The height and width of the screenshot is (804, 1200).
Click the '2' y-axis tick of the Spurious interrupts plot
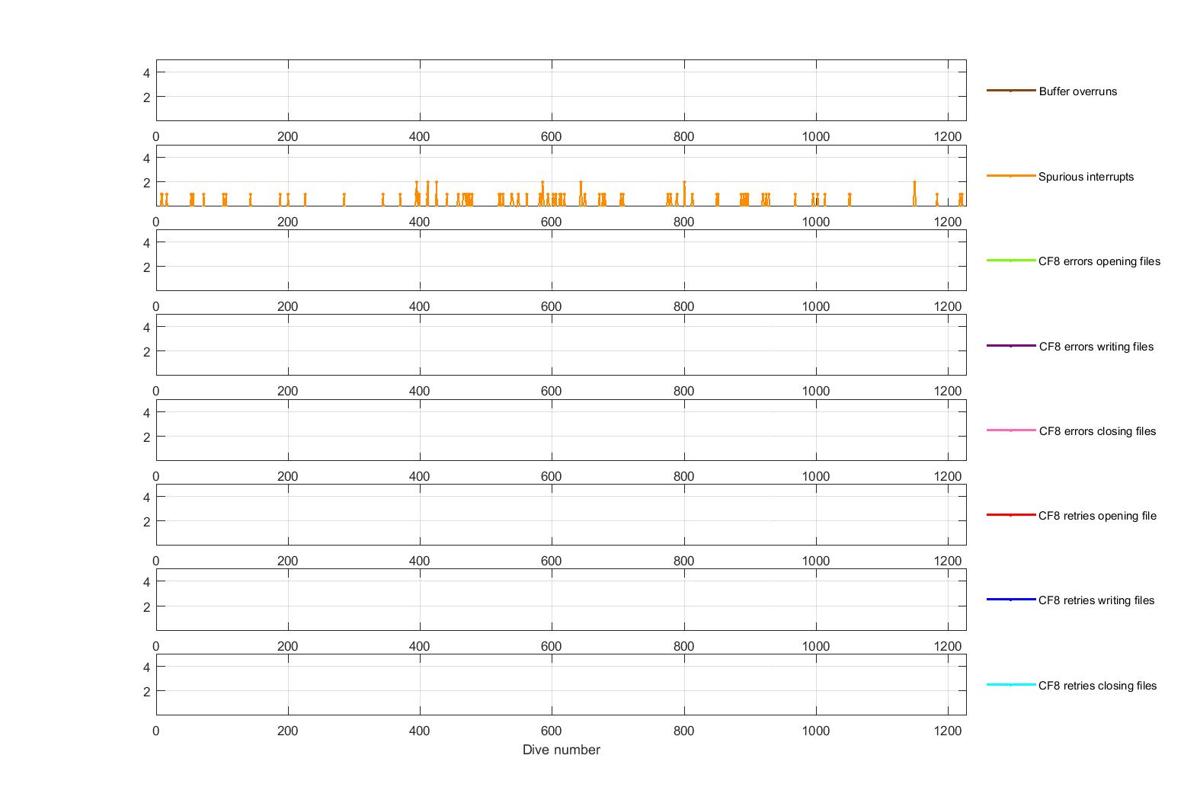tap(146, 182)
